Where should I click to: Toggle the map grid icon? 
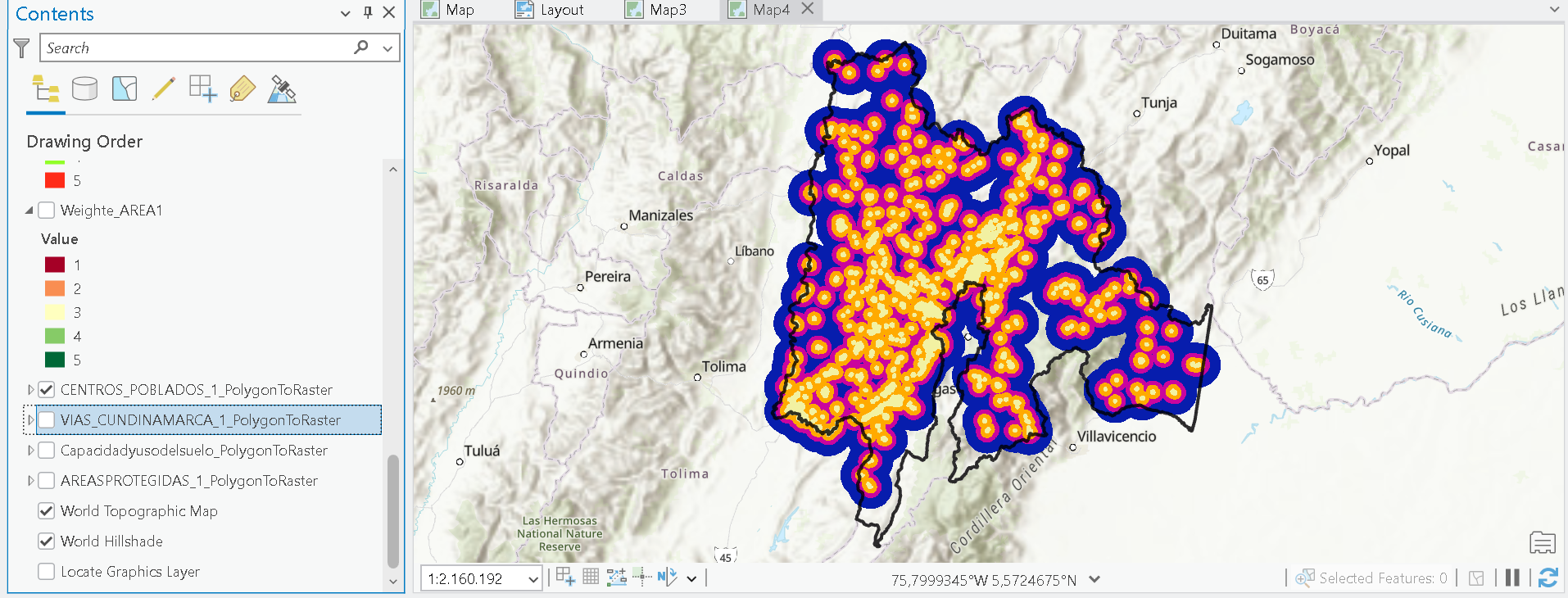(591, 577)
